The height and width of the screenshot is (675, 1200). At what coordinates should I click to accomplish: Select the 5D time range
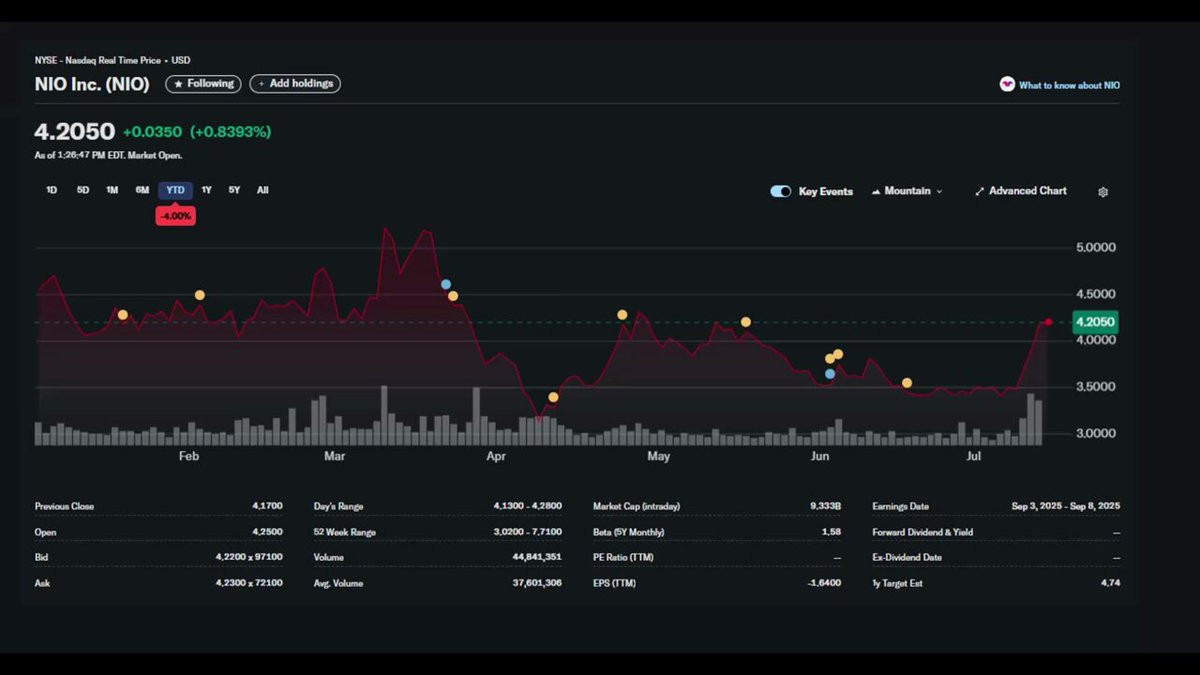coord(83,190)
